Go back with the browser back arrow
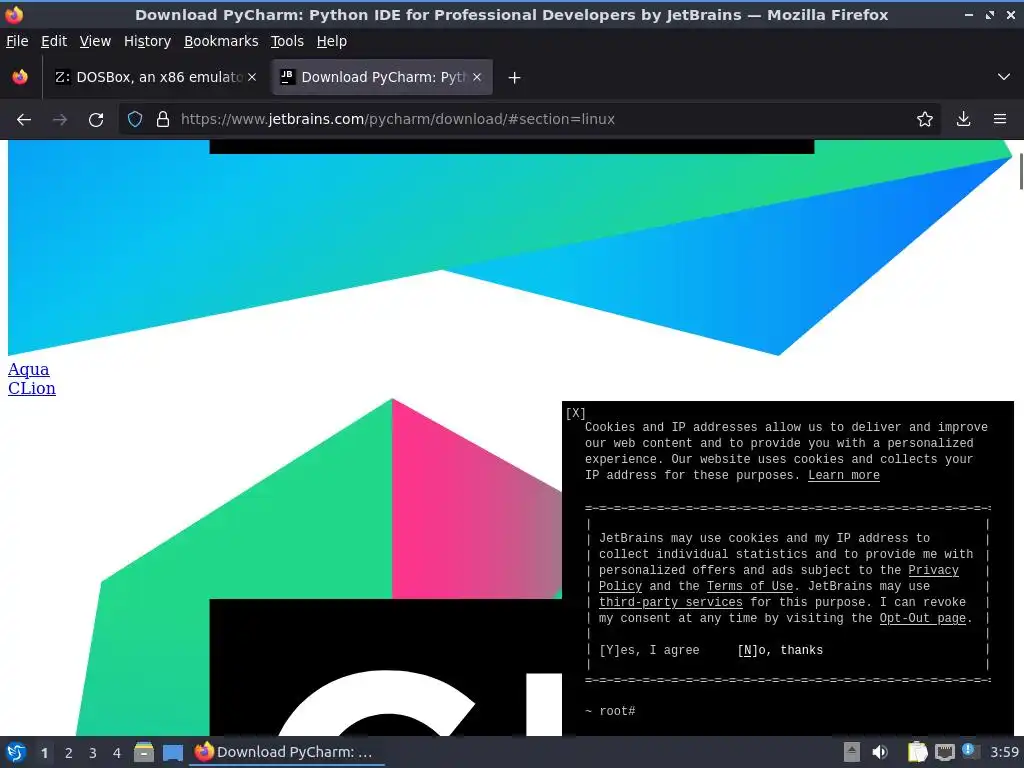The width and height of the screenshot is (1024, 768). click(x=24, y=120)
